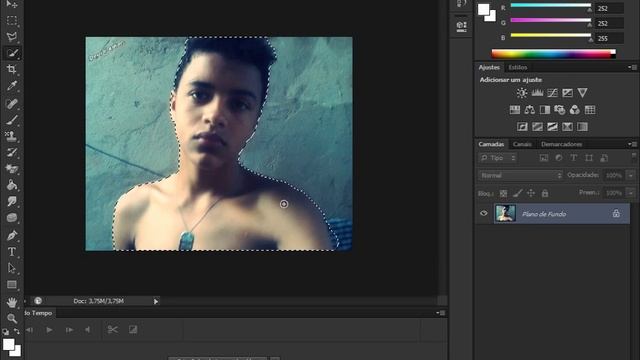Add a Hue/Saturation adjustment
Viewport: 640px width, 360px height.
(515, 110)
